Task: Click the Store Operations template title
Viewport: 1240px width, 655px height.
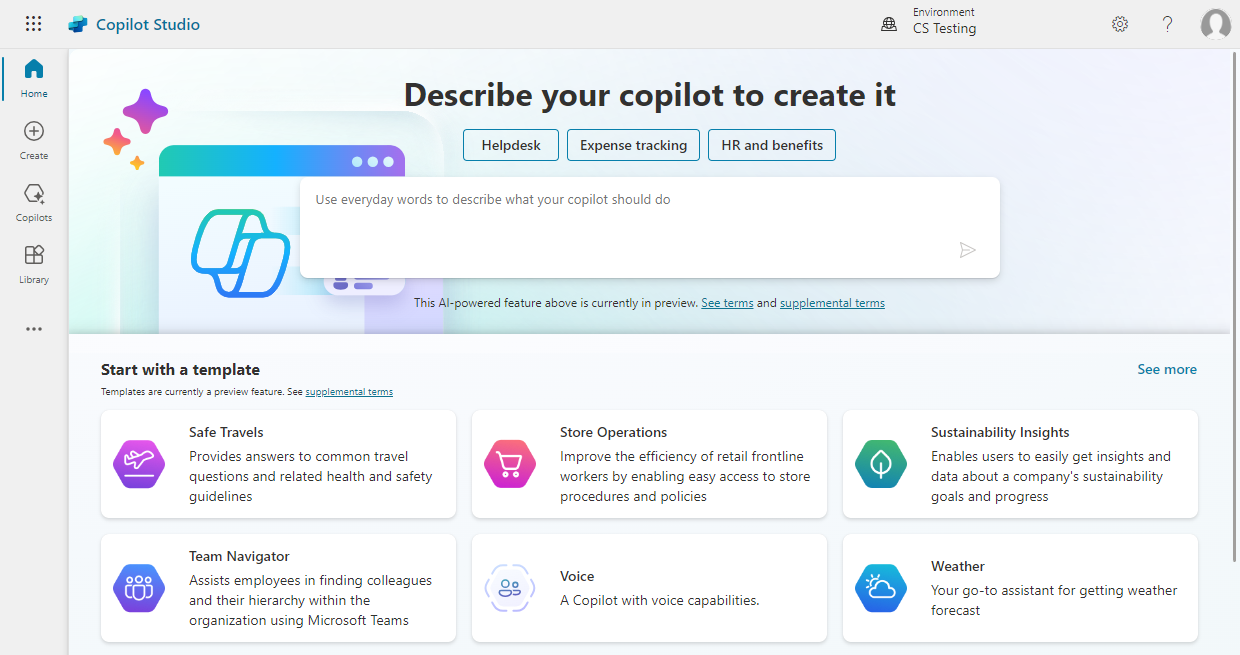Action: [x=613, y=432]
